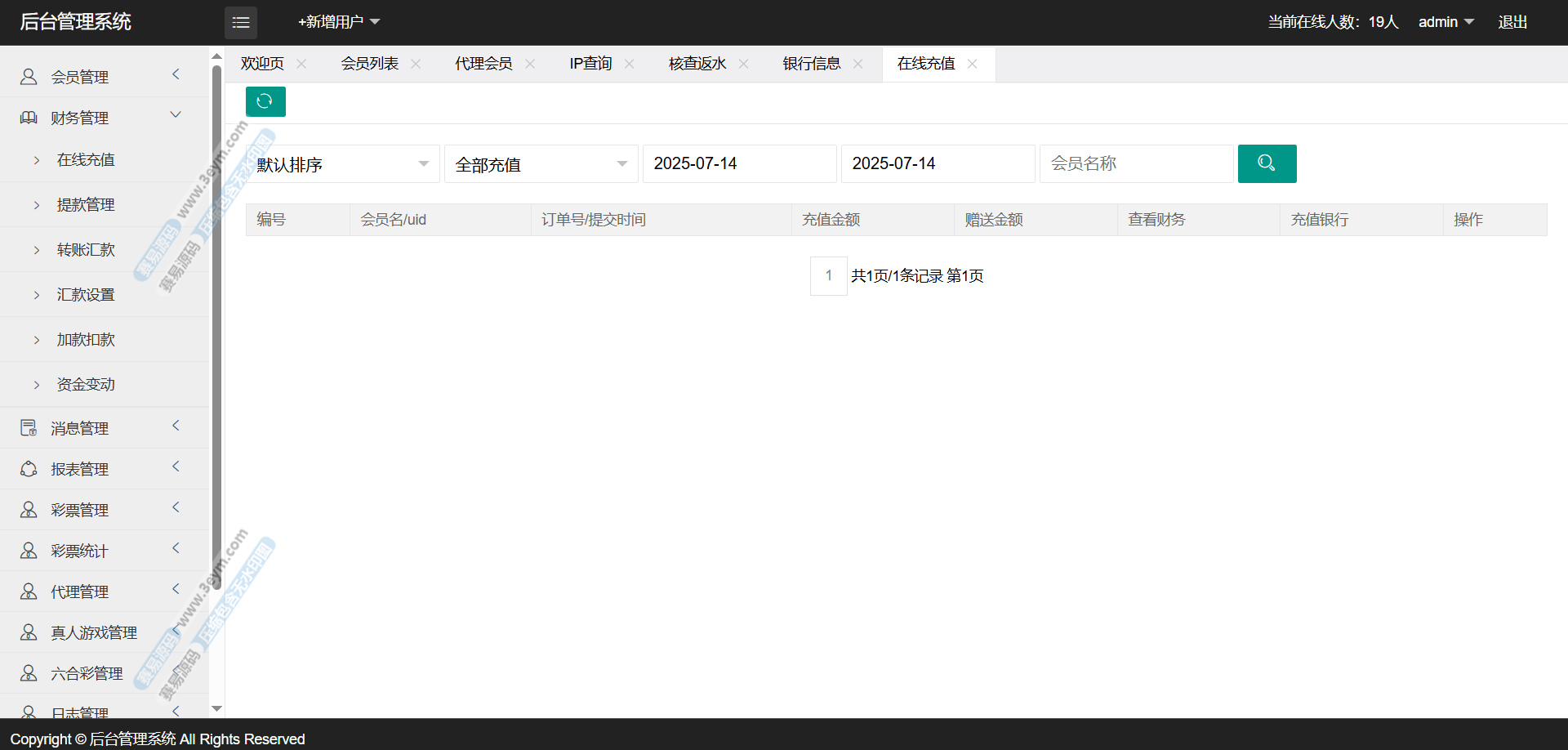This screenshot has width=1568, height=750.
Task: Click the green refresh icon button
Action: pyautogui.click(x=265, y=101)
